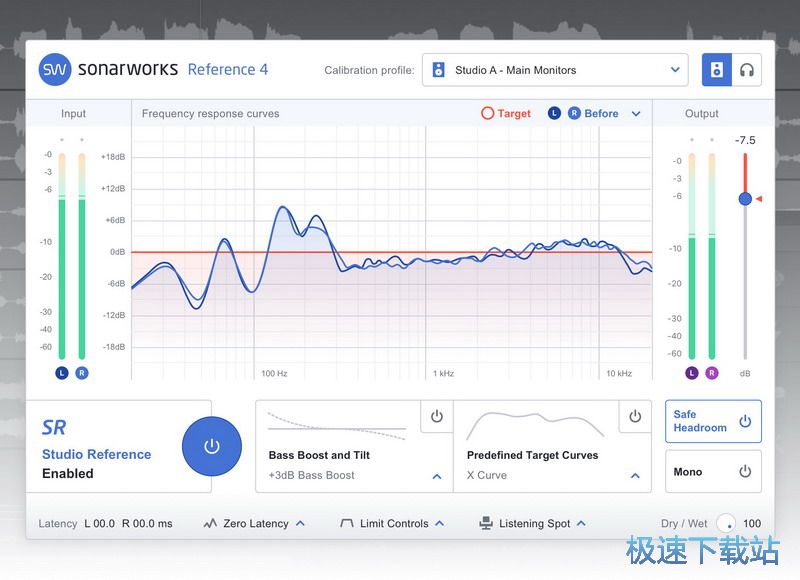Toggle Predefined Target Curves power
The image size is (800, 580).
click(634, 417)
